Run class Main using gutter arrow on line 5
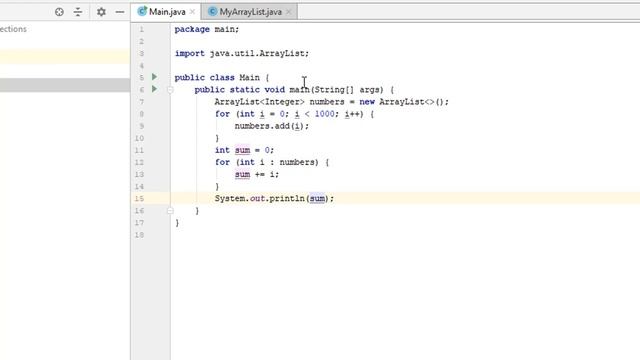Screen dimensions: 640x360 pos(154,77)
